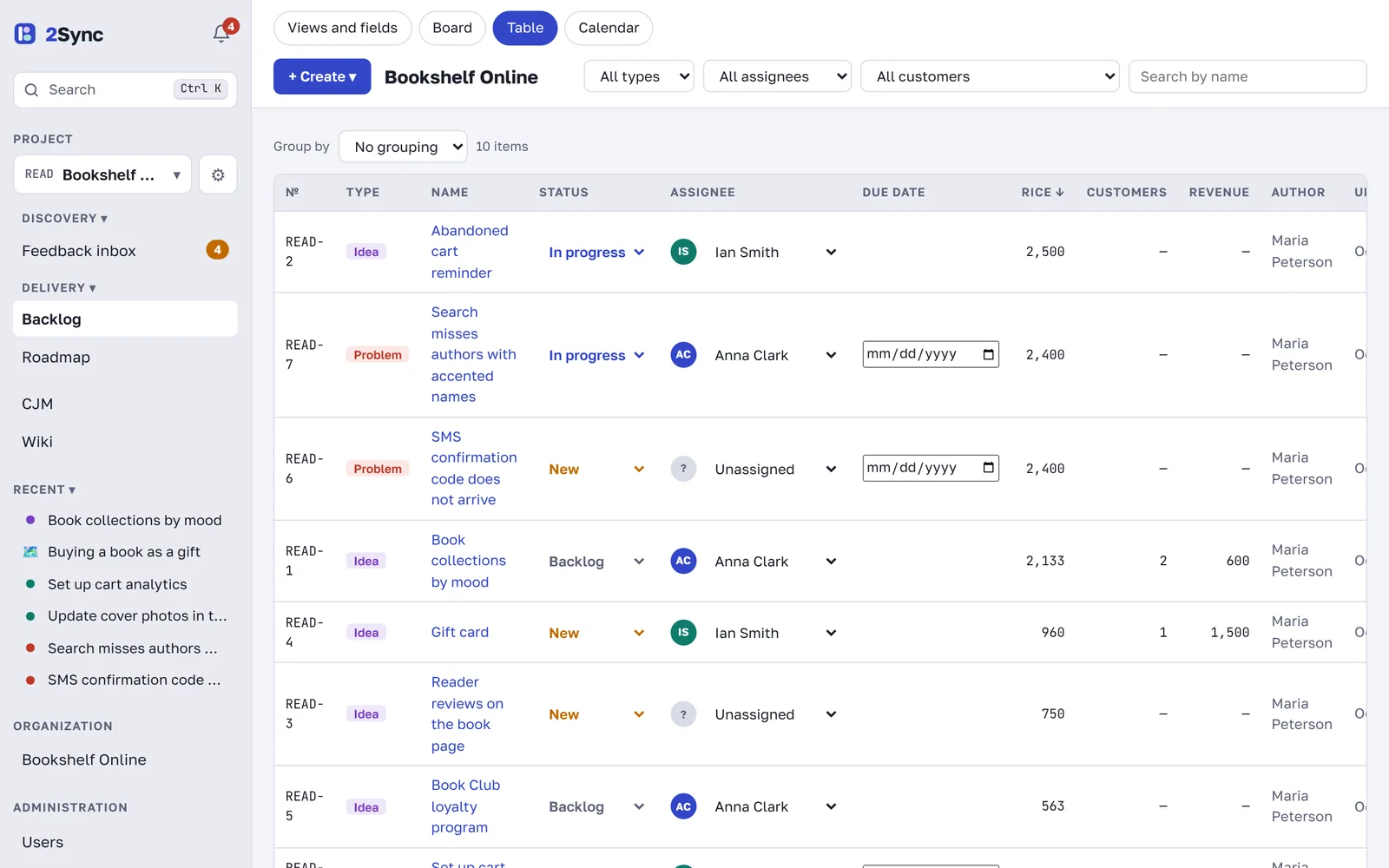Switch to the Calendar tab

609,28
